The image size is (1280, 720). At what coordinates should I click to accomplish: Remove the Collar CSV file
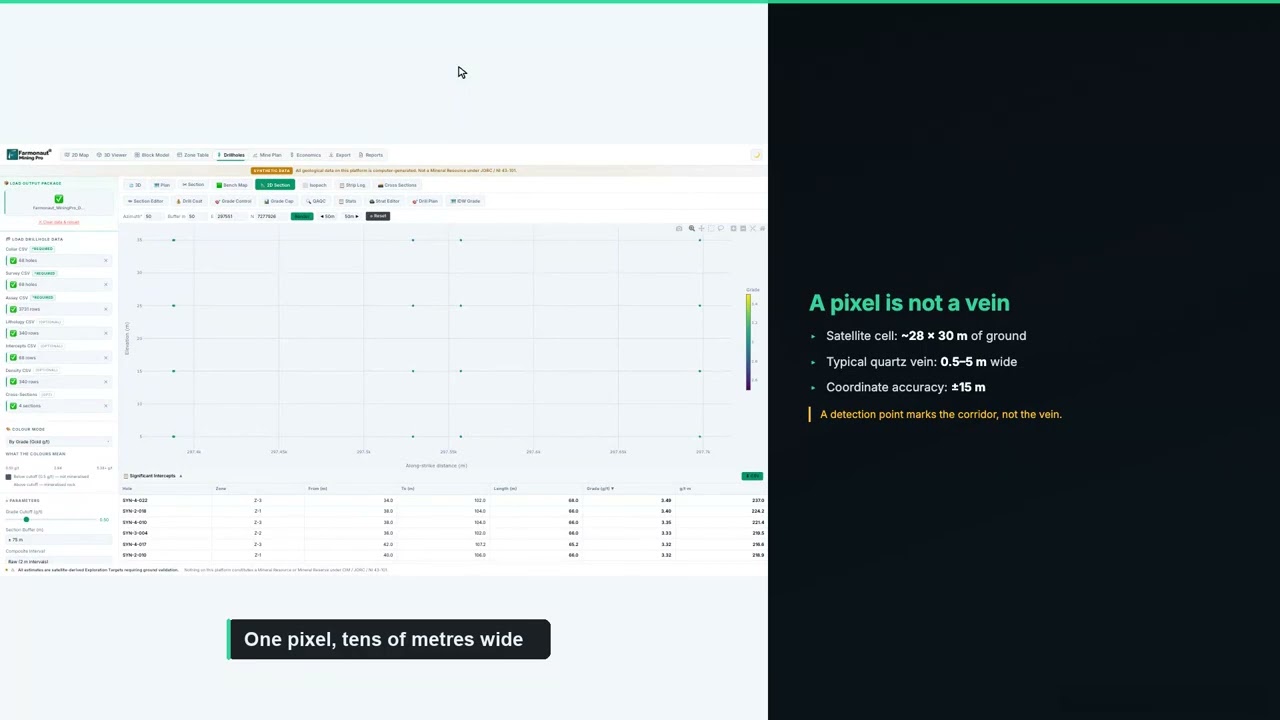105,261
